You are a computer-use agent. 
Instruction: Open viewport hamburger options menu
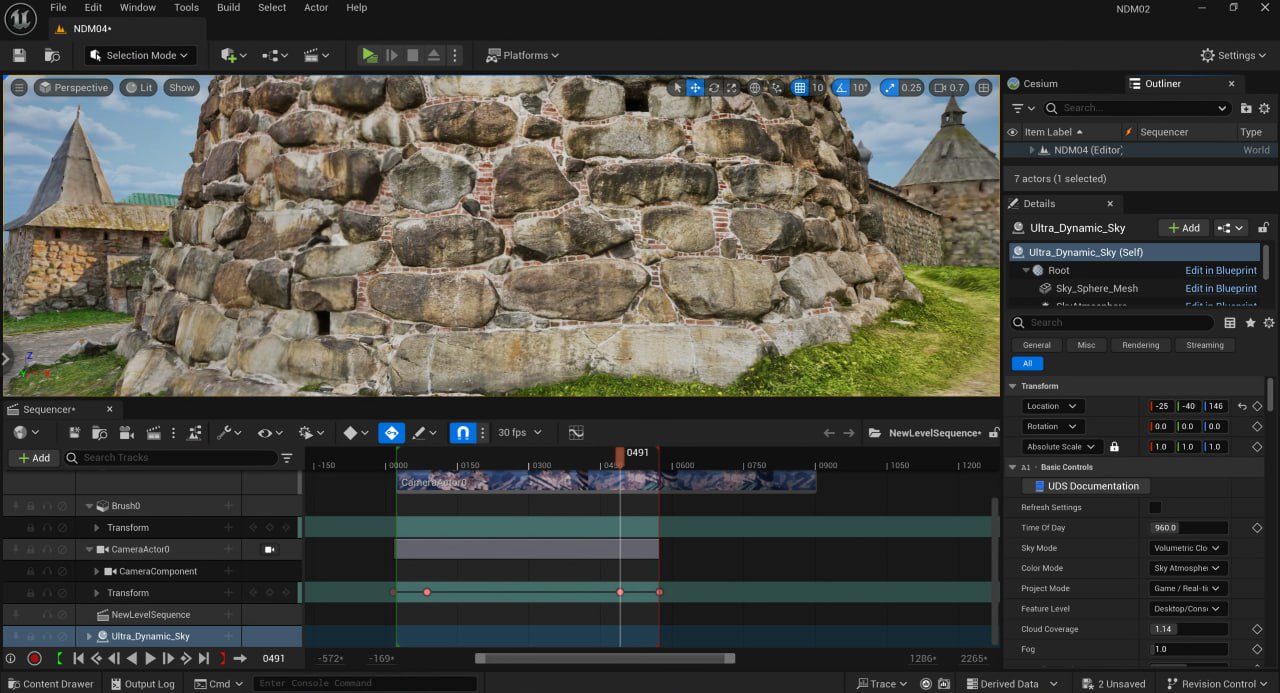[x=19, y=88]
